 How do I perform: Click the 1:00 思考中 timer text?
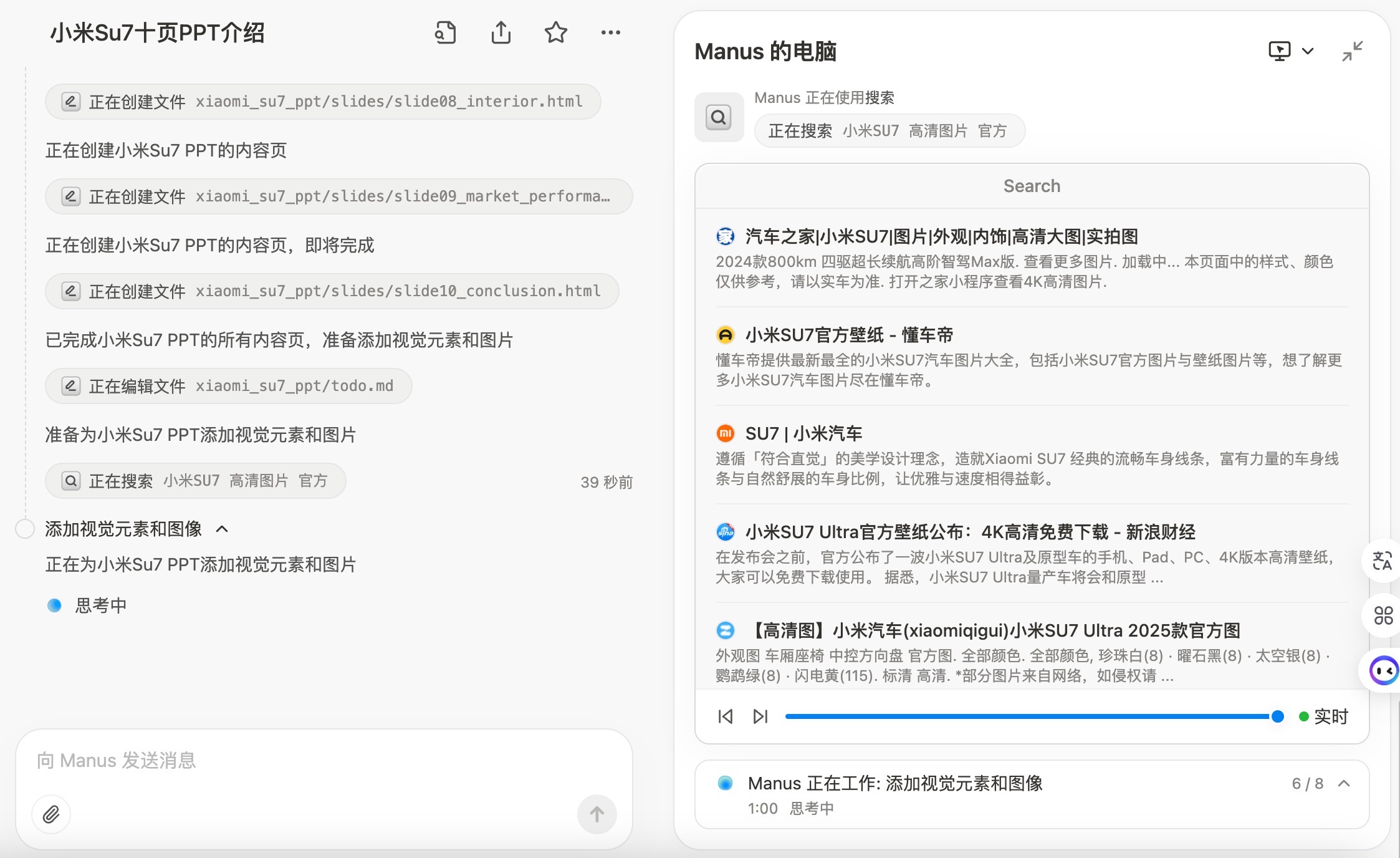[x=790, y=809]
